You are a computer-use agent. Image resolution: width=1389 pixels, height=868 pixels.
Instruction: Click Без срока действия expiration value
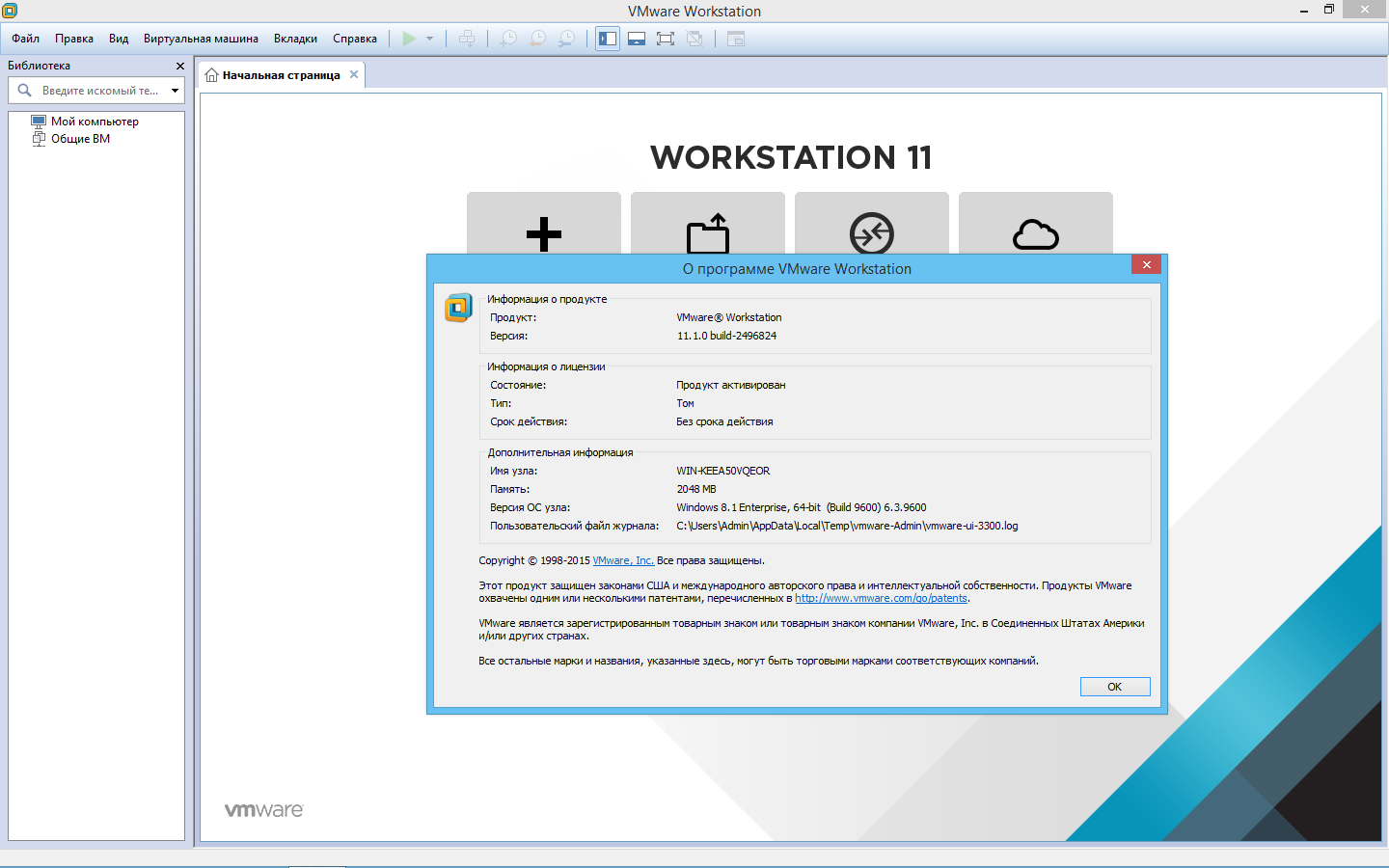pos(724,421)
